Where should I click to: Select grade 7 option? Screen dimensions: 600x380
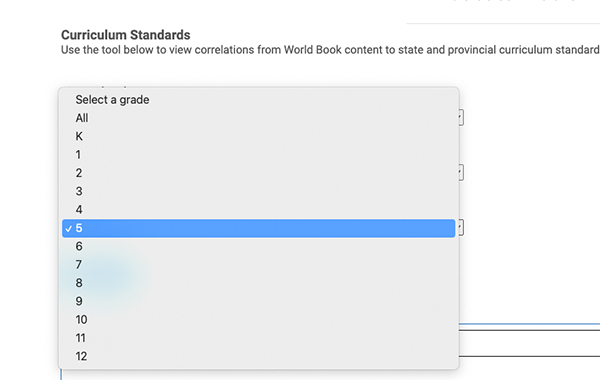click(258, 265)
